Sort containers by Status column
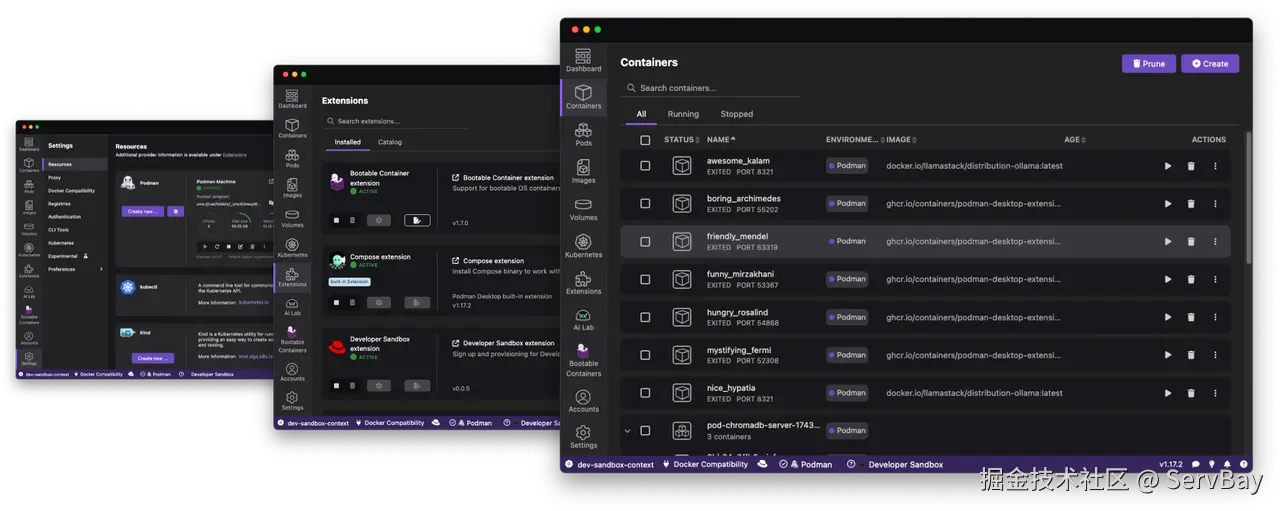The image size is (1280, 511). (x=681, y=140)
